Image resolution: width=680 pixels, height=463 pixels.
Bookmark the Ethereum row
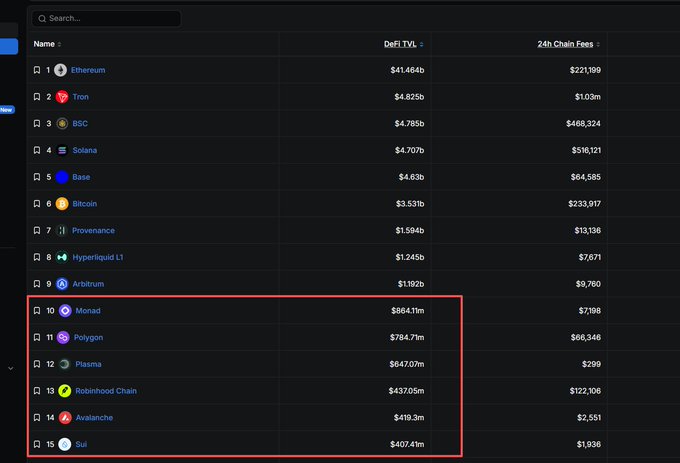(37, 70)
